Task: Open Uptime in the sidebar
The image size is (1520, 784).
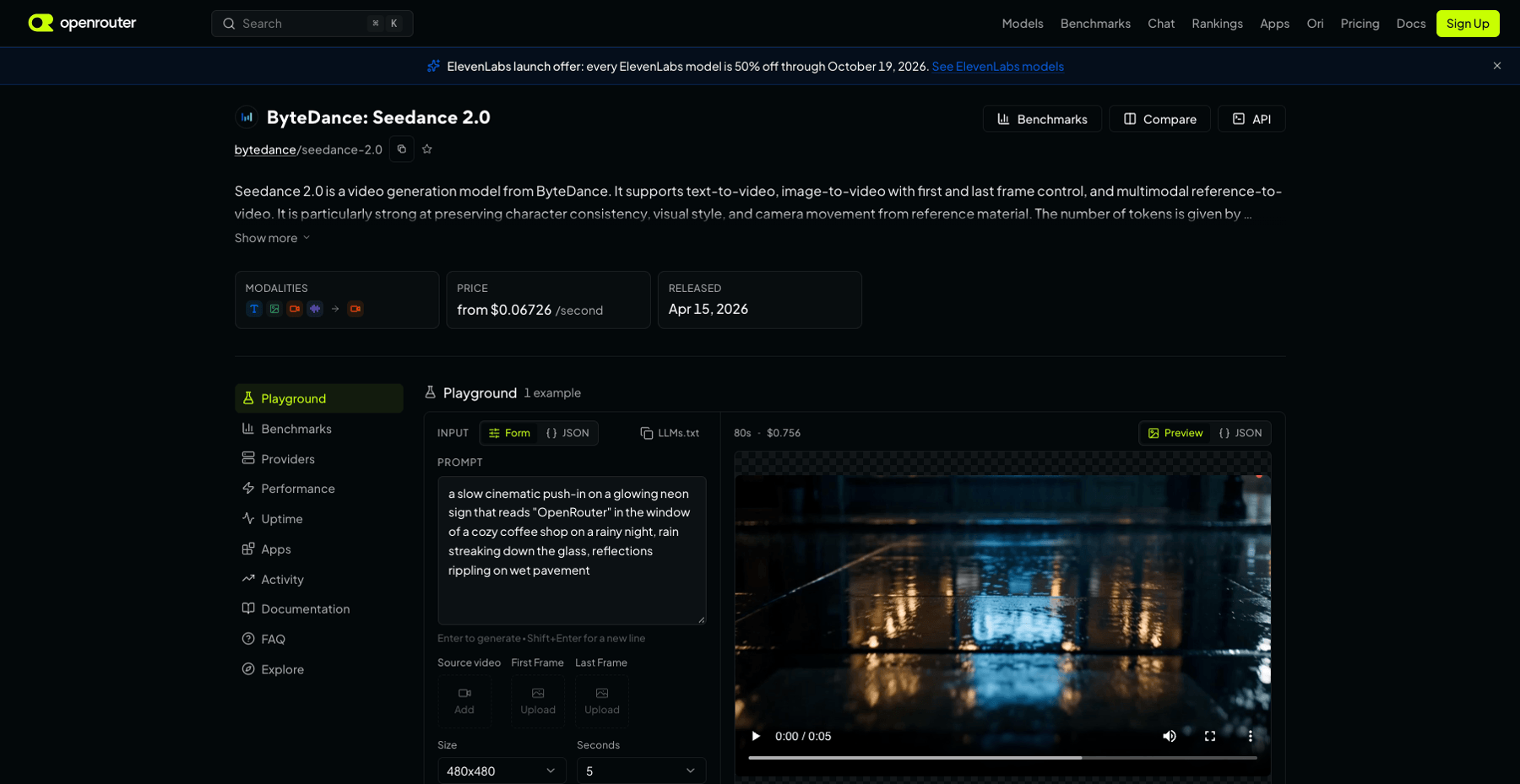Action: coord(319,519)
